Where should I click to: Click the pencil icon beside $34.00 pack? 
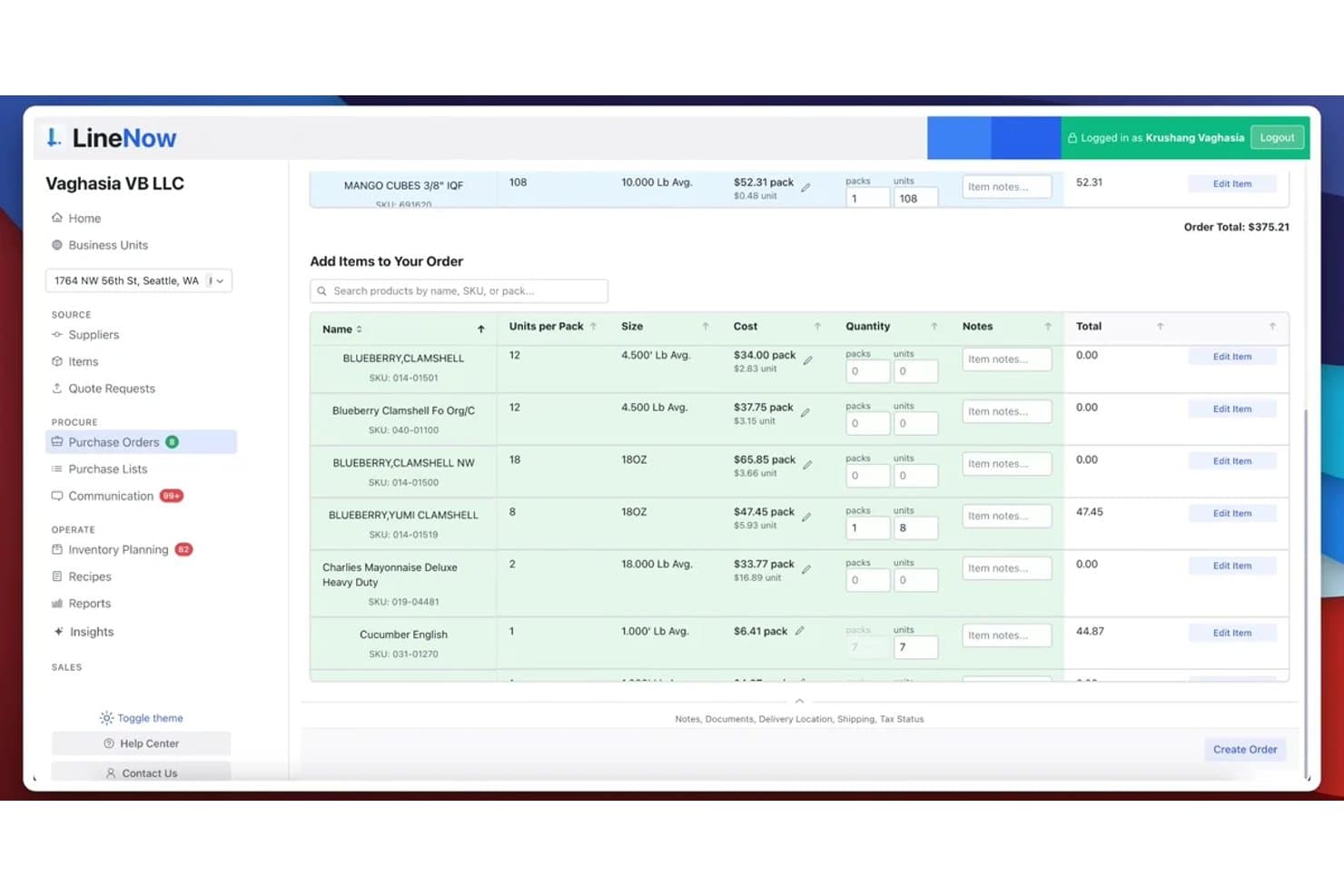(x=807, y=360)
